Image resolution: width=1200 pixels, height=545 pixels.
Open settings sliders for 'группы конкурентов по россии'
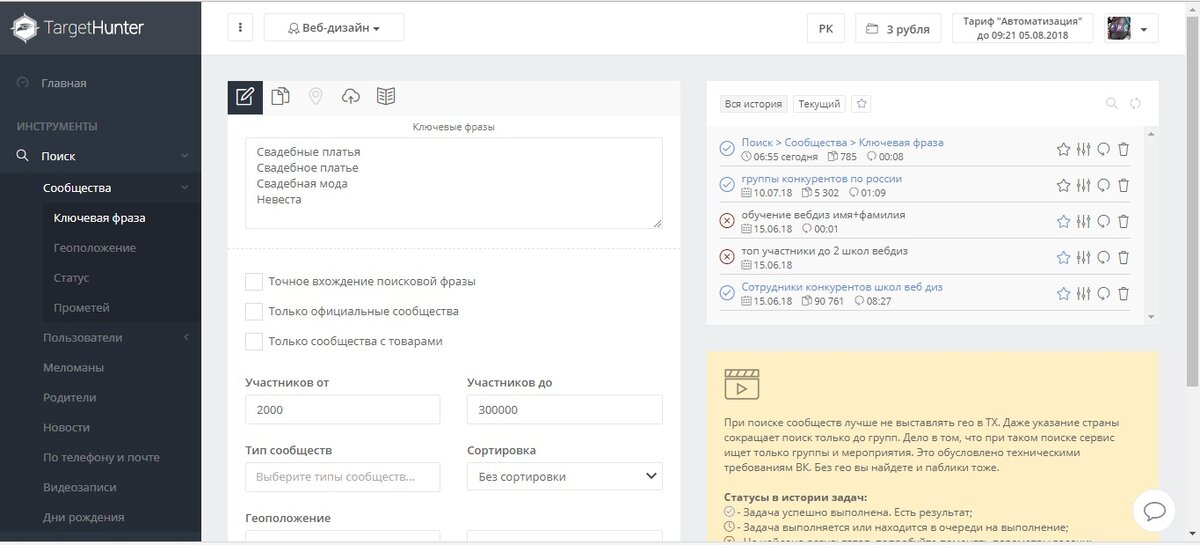1084,185
